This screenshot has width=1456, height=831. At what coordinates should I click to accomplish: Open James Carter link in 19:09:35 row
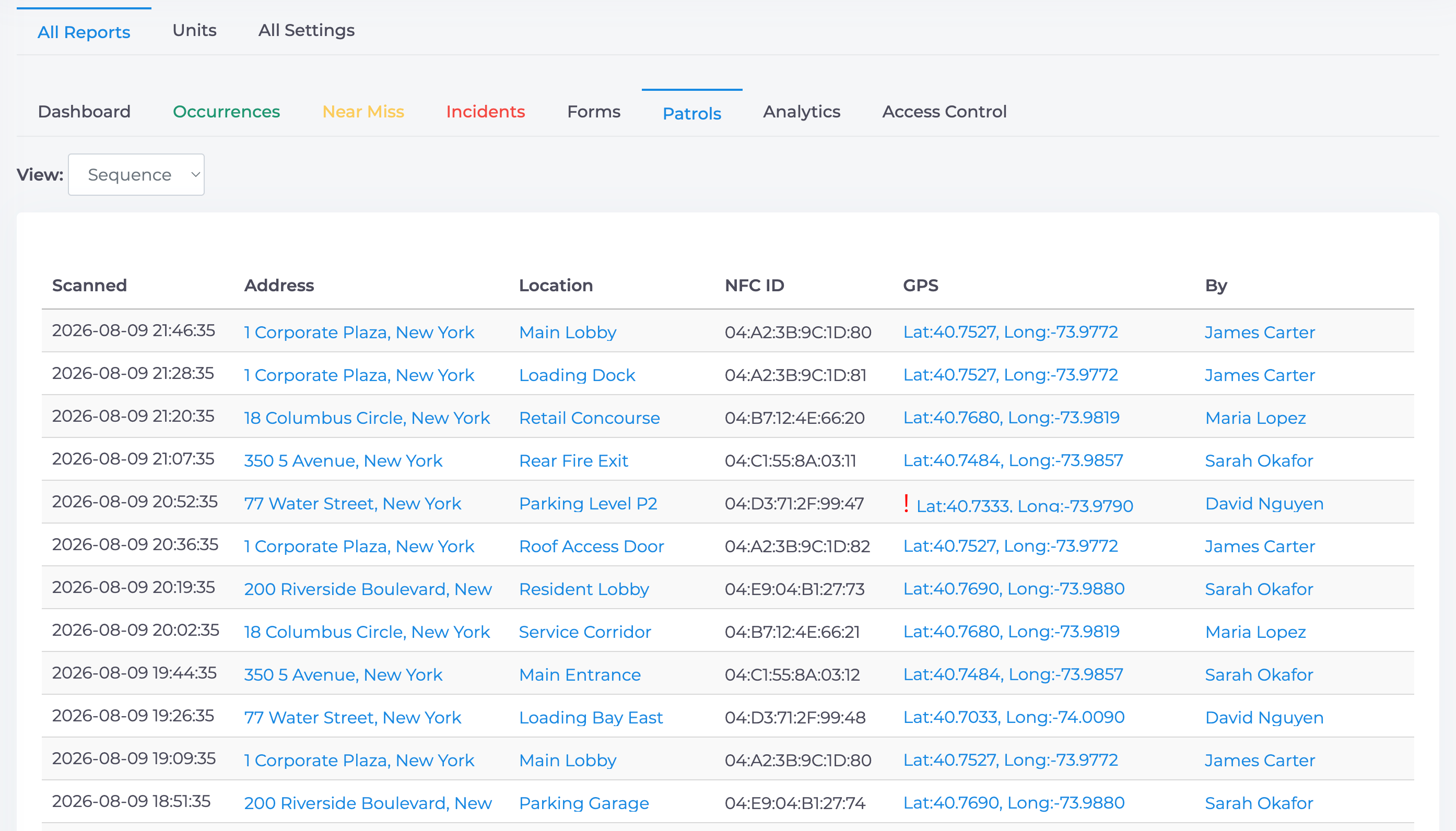tap(1260, 760)
